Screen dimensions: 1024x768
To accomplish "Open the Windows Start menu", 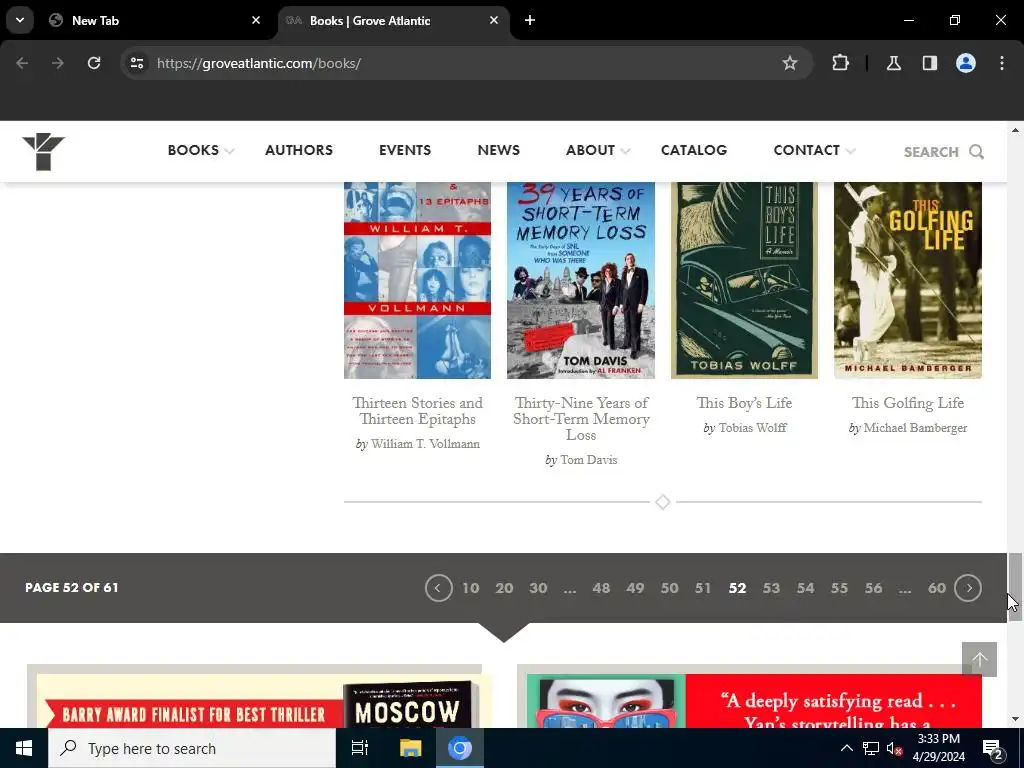I will [x=24, y=748].
